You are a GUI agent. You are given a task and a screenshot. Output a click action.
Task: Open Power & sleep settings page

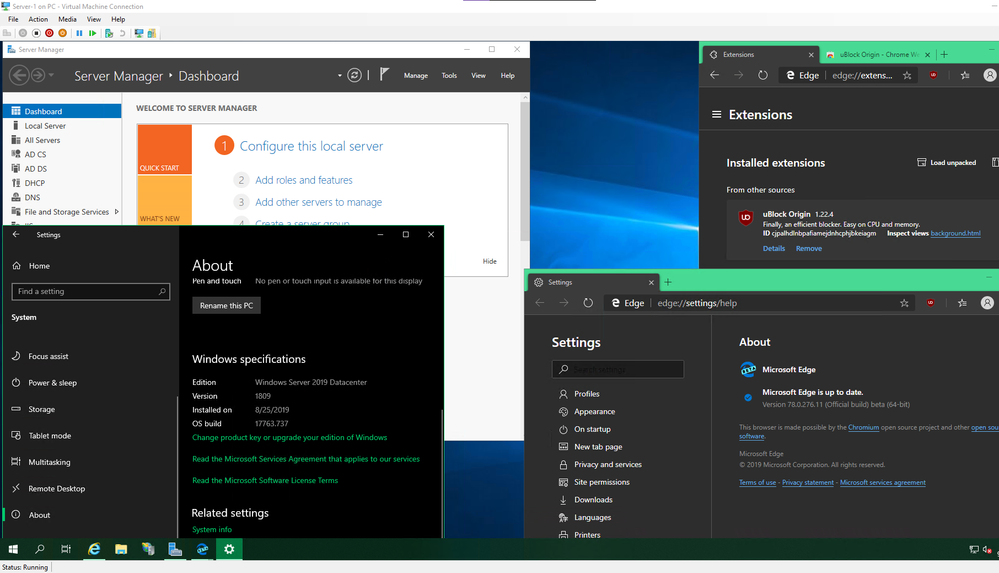pos(52,383)
